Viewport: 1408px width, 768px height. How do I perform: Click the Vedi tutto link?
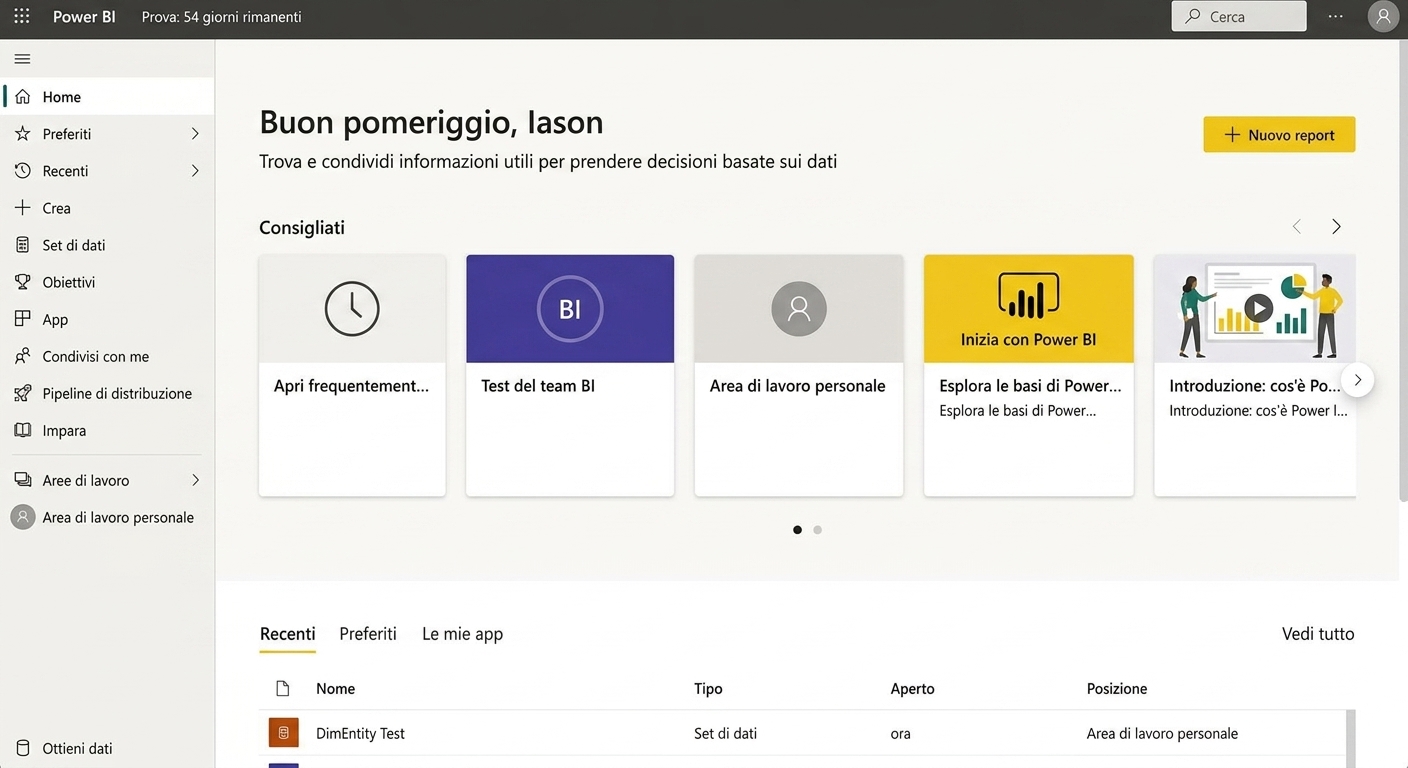[x=1318, y=634]
